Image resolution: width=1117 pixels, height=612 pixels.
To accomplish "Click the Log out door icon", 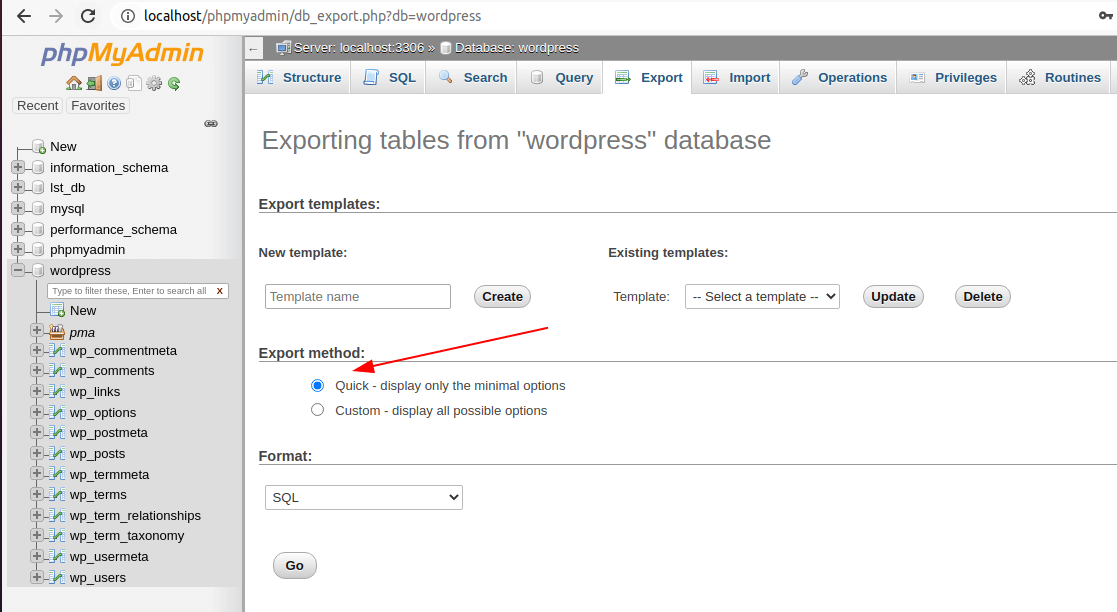I will point(94,83).
